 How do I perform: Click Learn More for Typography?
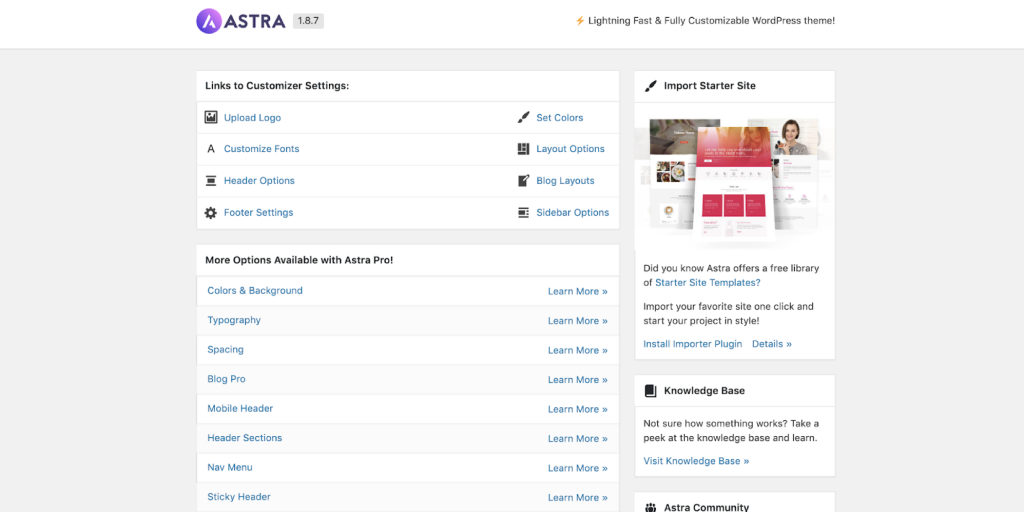tap(577, 321)
